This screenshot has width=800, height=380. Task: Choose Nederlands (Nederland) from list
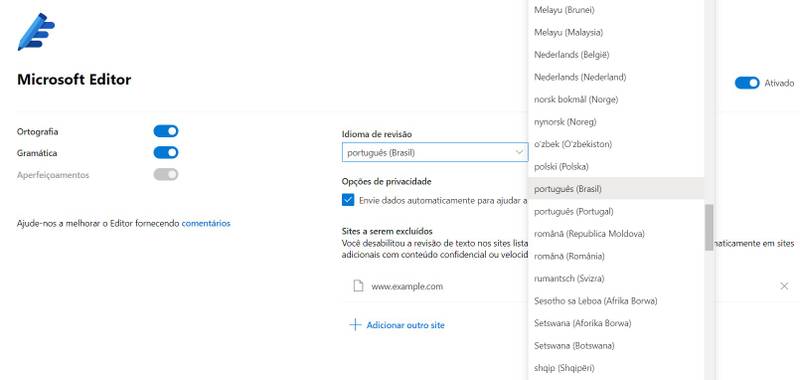(616, 77)
